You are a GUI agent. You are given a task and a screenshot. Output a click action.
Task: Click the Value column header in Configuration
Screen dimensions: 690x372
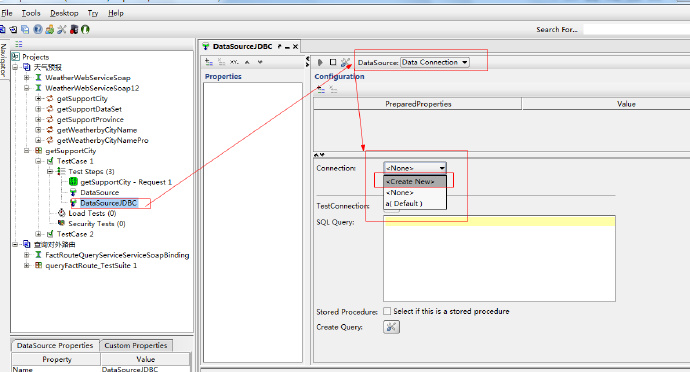click(x=626, y=104)
